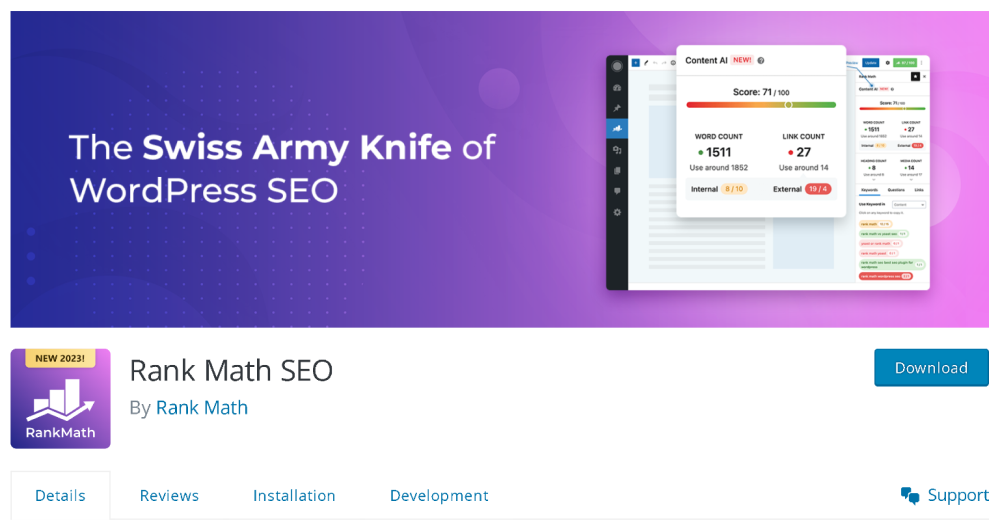Open the Content dropdown in mockup panel
1000x521 pixels.
[x=909, y=205]
